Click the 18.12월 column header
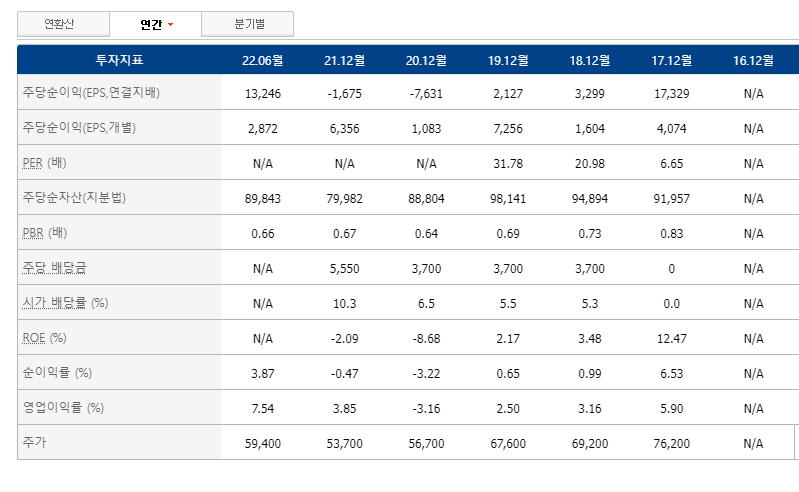 click(x=590, y=61)
